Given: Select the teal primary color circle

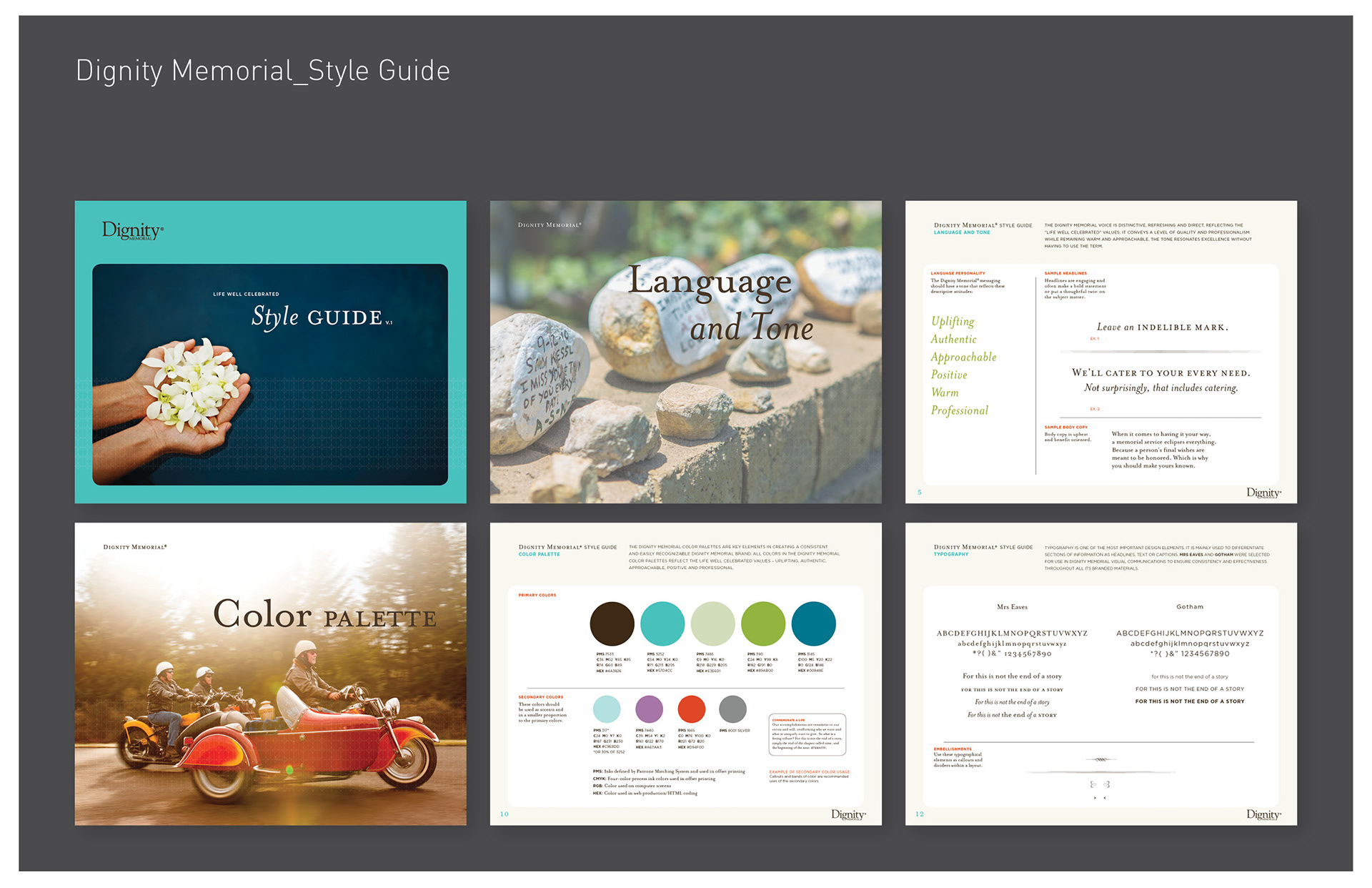Looking at the screenshot, I should coord(662,623).
